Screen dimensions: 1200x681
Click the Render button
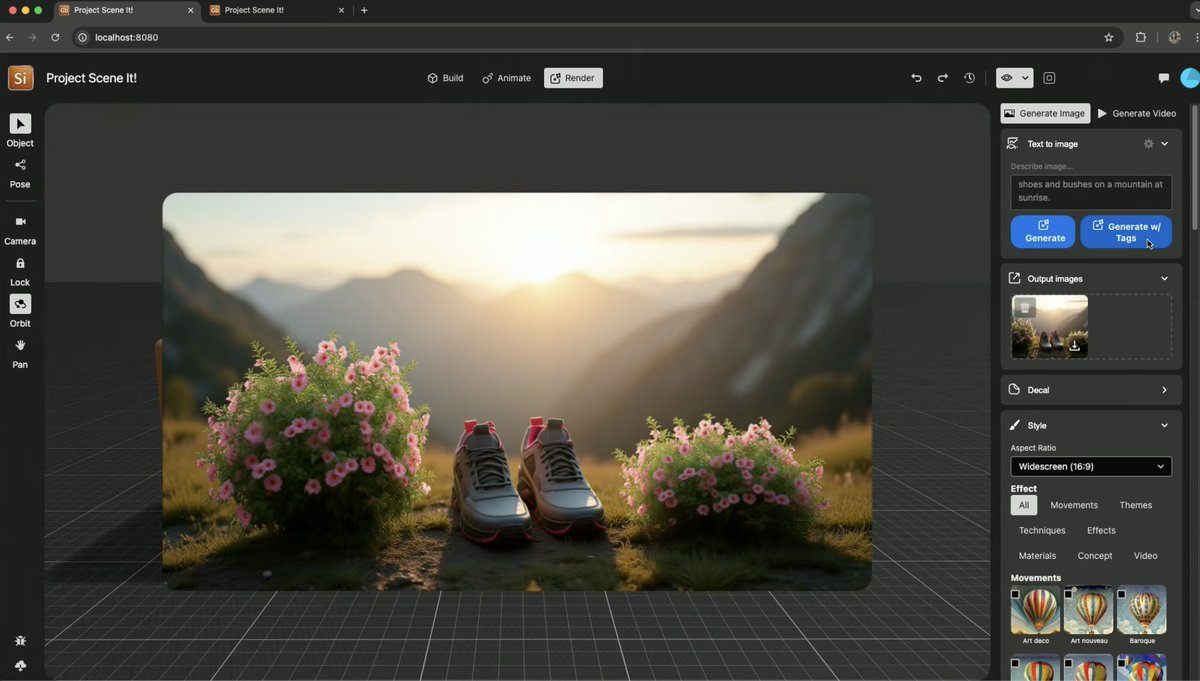click(573, 77)
